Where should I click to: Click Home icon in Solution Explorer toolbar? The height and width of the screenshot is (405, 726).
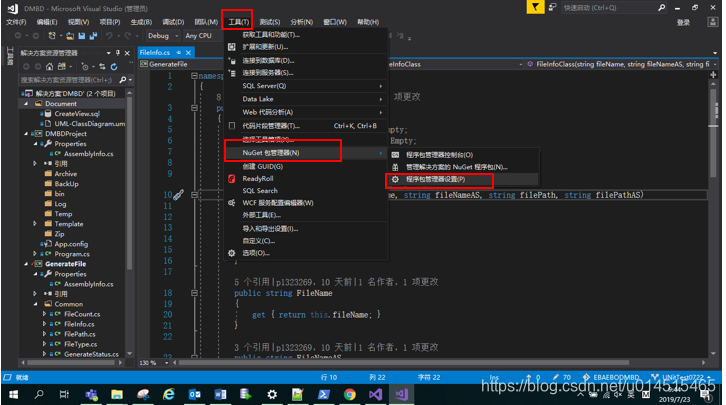tap(50, 67)
